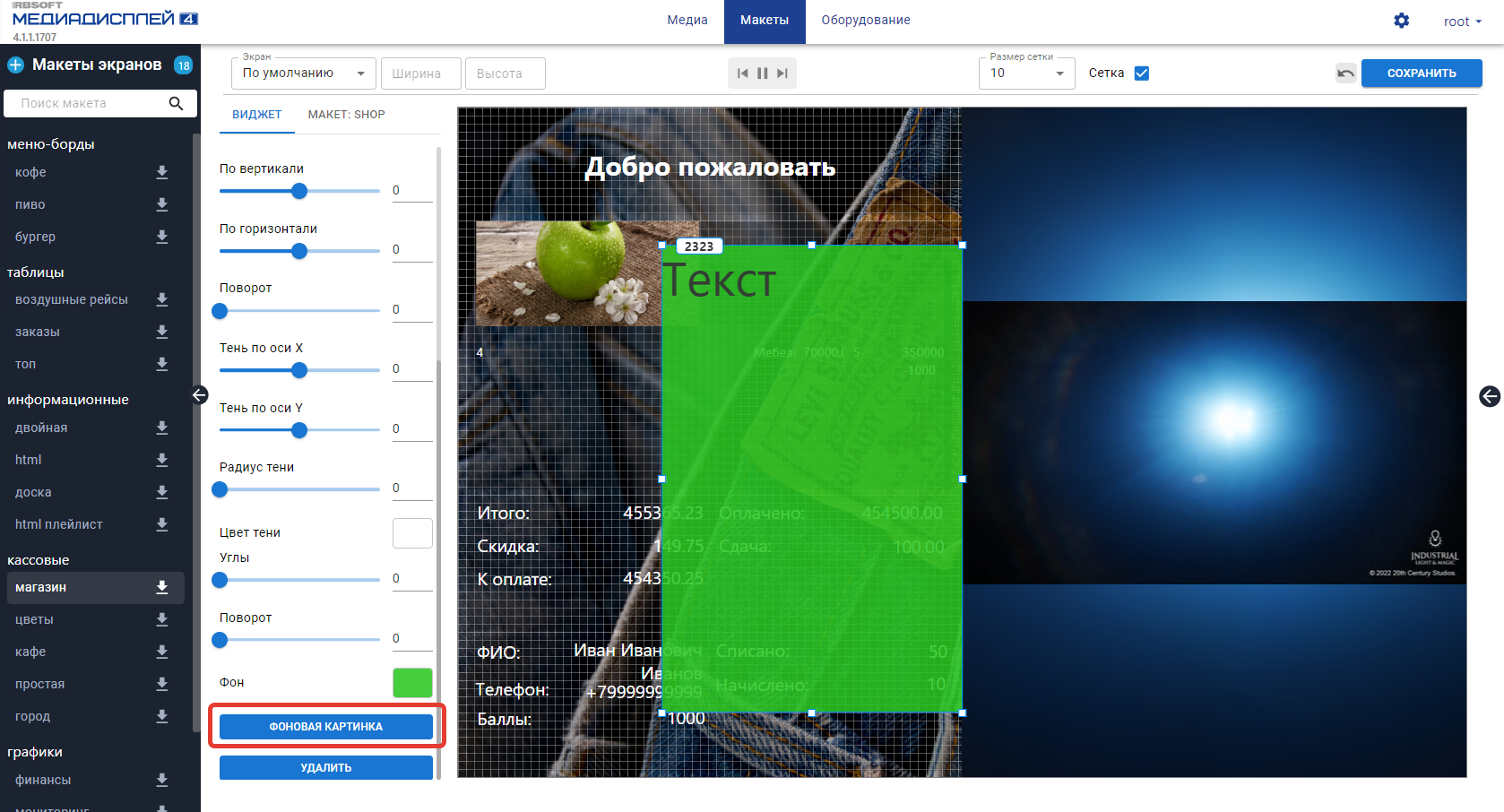Click the Высота input field
The image size is (1504, 812).
pyautogui.click(x=506, y=73)
